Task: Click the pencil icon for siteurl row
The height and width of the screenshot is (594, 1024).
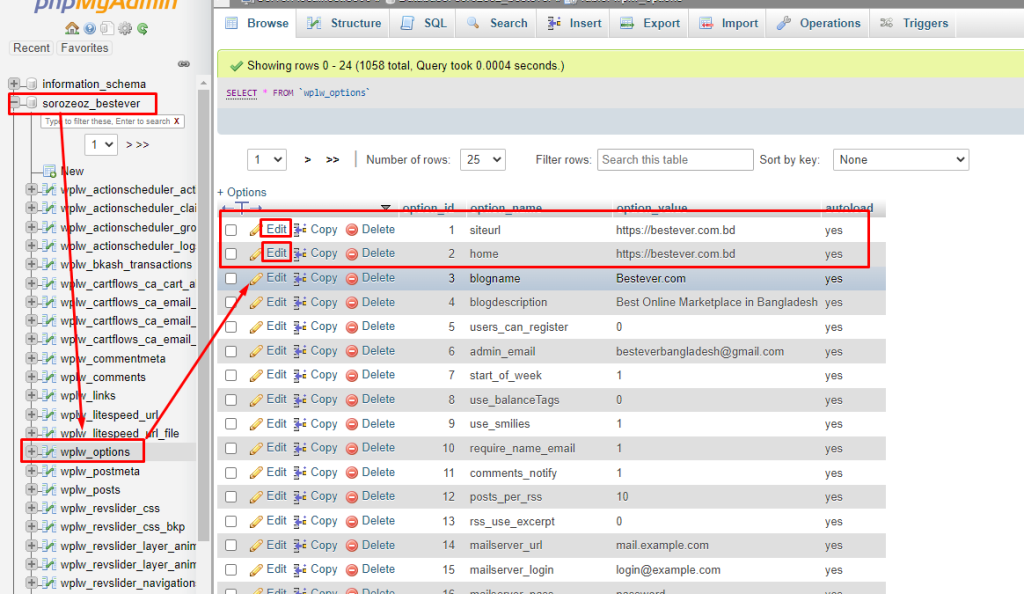Action: tap(255, 230)
